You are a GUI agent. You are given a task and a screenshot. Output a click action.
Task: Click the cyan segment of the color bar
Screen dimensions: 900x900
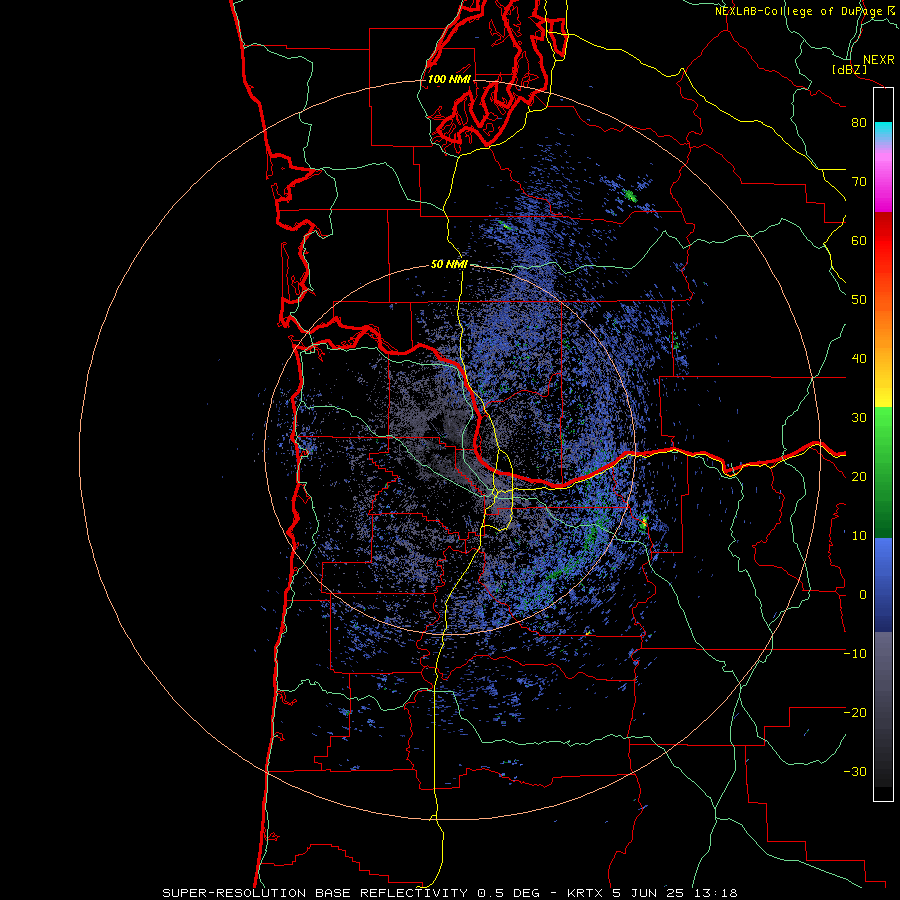883,131
